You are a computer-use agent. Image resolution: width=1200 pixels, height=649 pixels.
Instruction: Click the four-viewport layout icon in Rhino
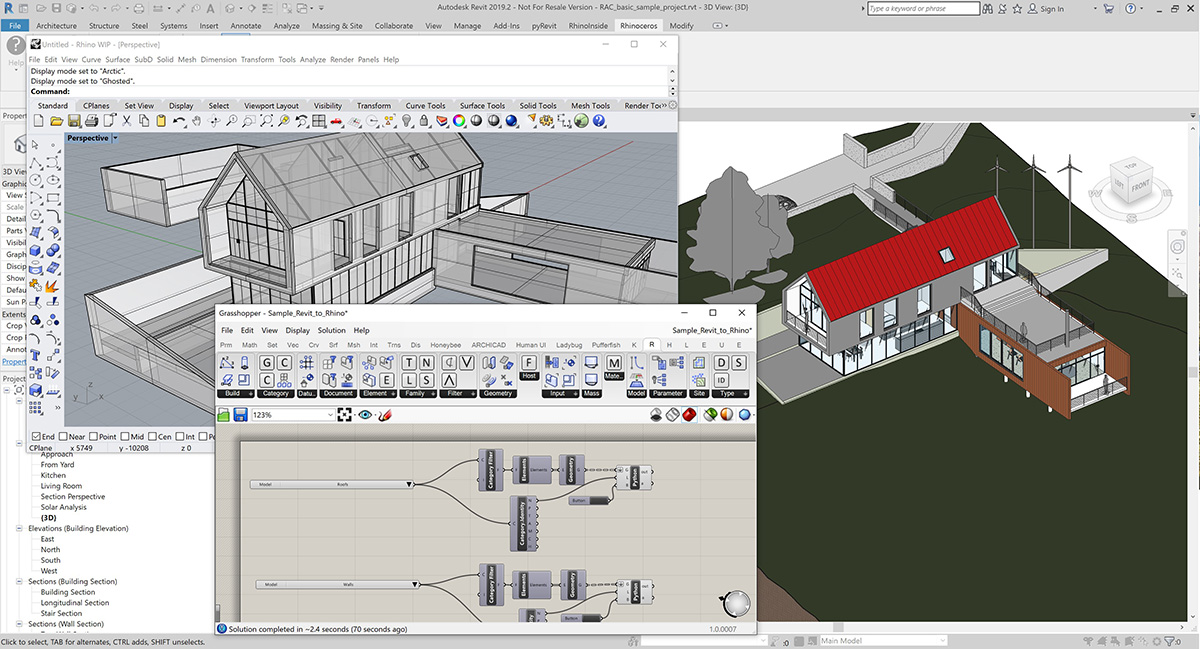(319, 121)
